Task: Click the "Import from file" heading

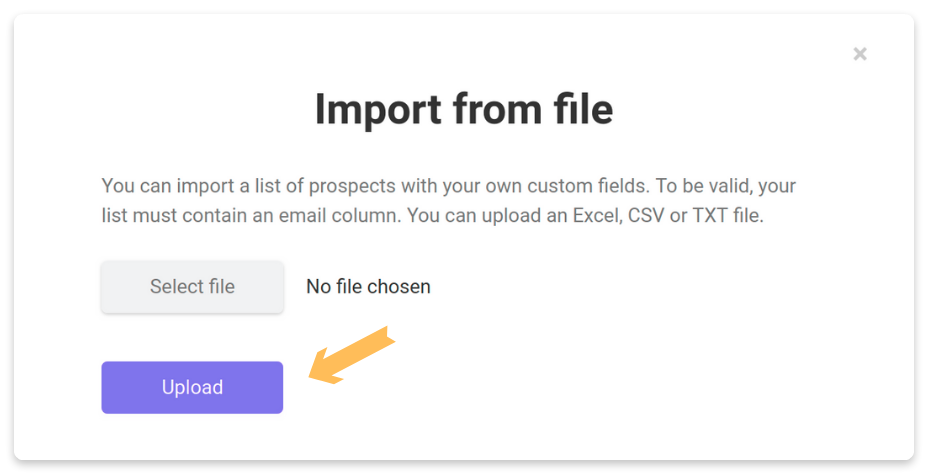Action: tap(464, 109)
